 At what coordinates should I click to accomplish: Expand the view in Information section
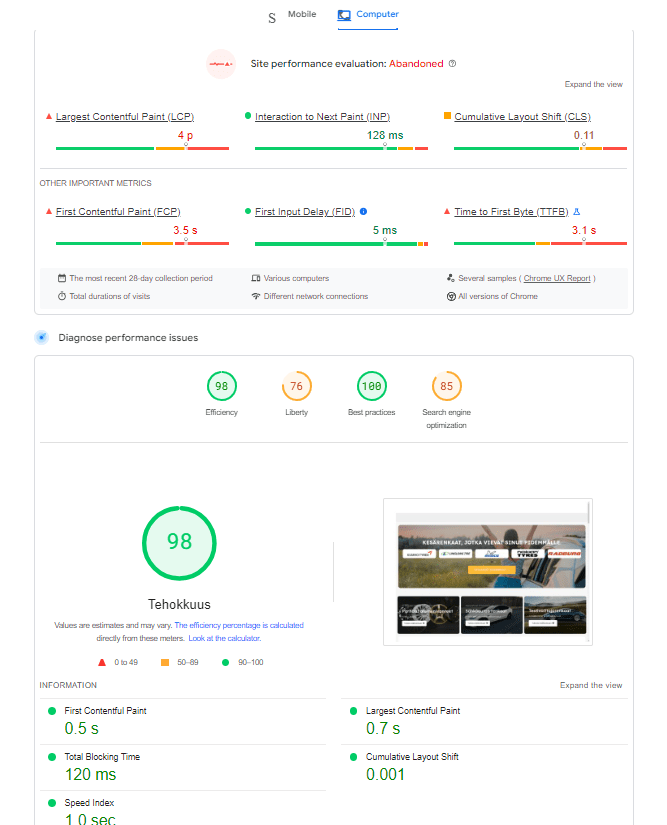click(591, 685)
